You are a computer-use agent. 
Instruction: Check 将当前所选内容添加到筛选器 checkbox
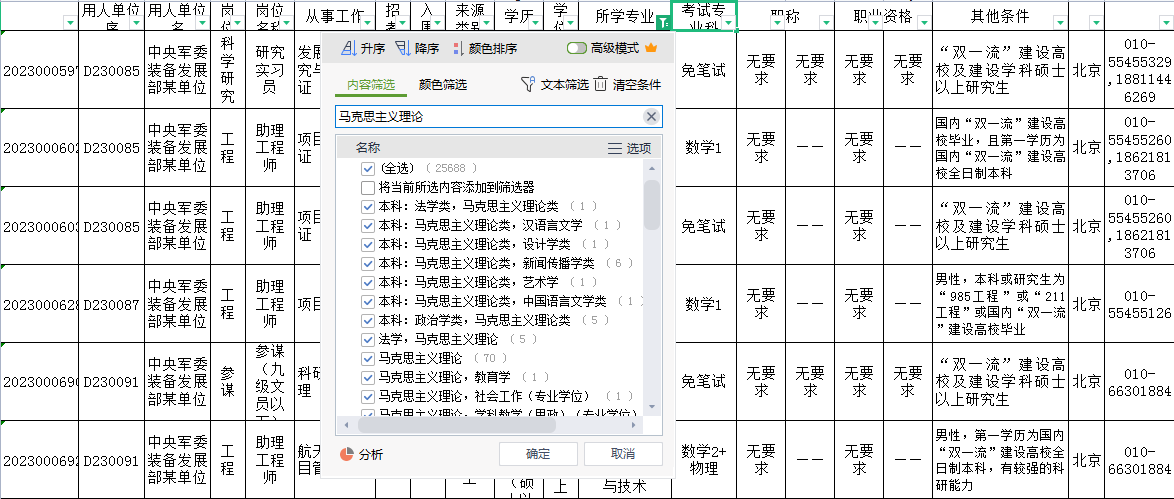(368, 187)
